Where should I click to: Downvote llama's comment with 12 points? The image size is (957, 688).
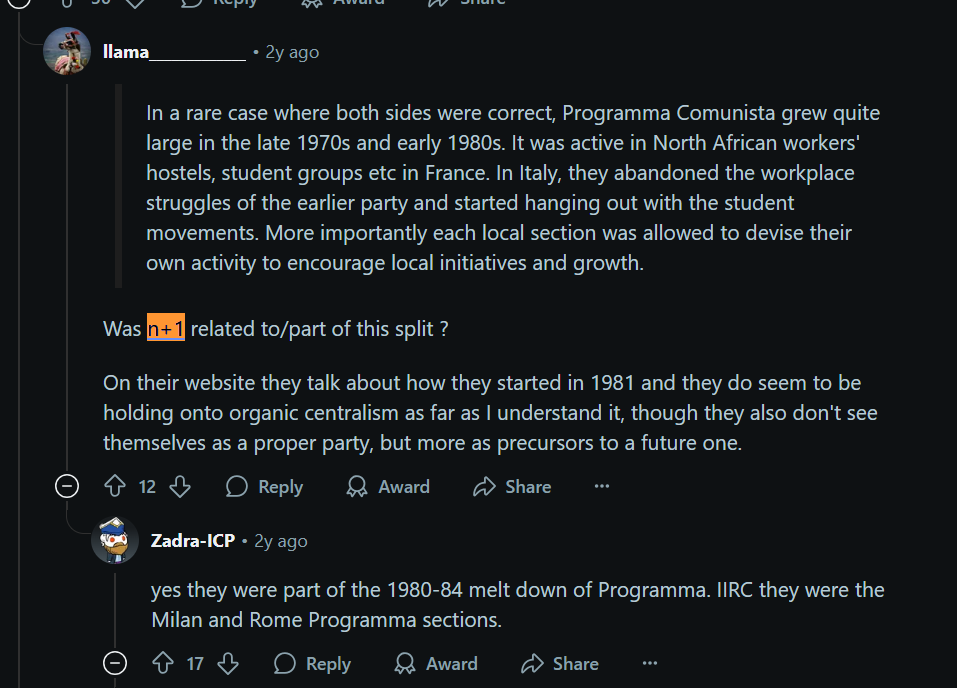[x=180, y=487]
